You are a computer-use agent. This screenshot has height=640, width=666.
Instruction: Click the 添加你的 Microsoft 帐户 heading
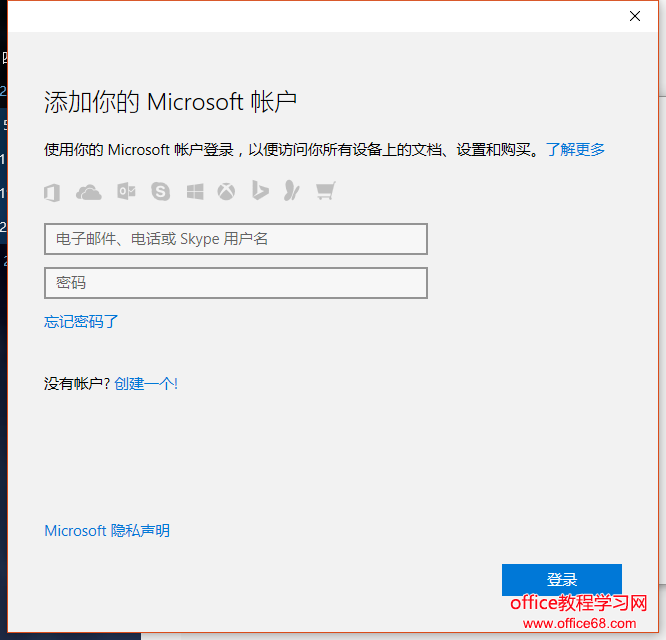coord(170,102)
